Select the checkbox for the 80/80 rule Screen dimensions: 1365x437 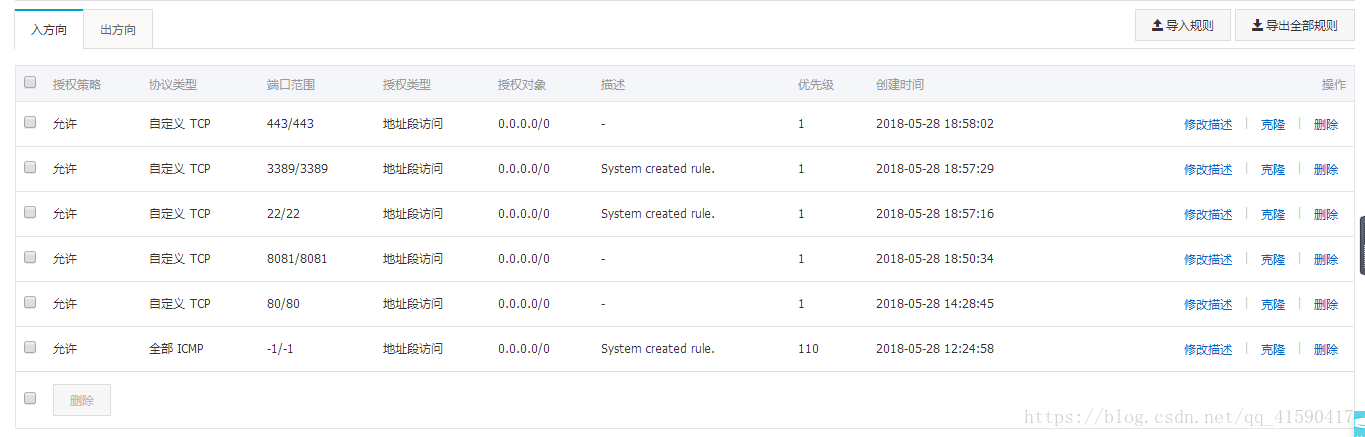click(x=30, y=302)
